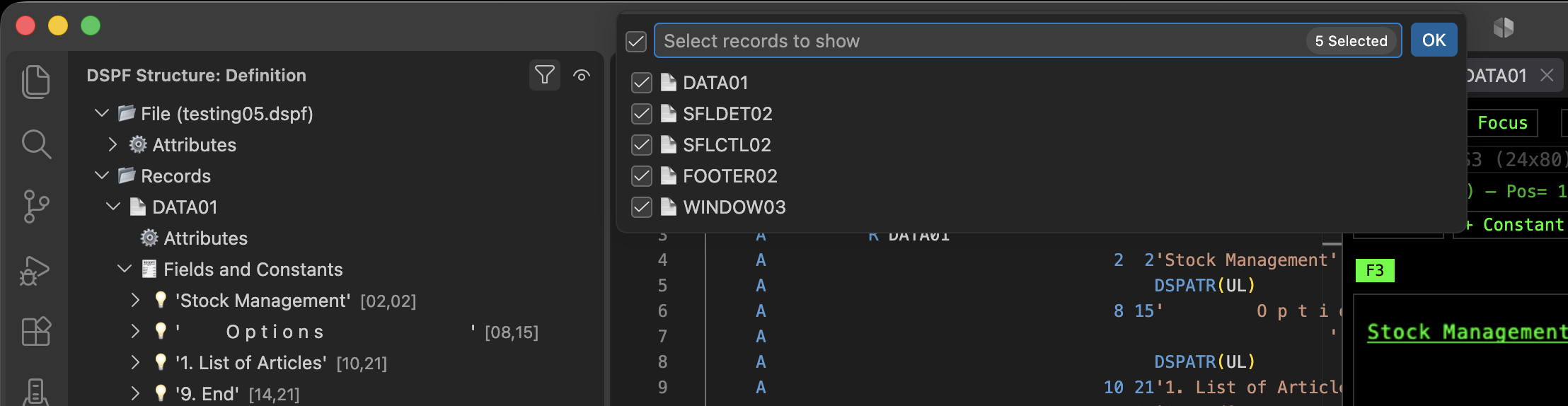Toggle the eye icon in DSPF Structure header

pyautogui.click(x=582, y=75)
